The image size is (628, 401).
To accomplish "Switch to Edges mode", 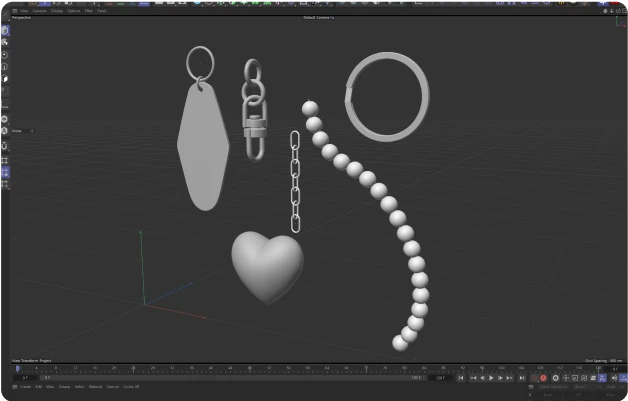I will (5, 67).
